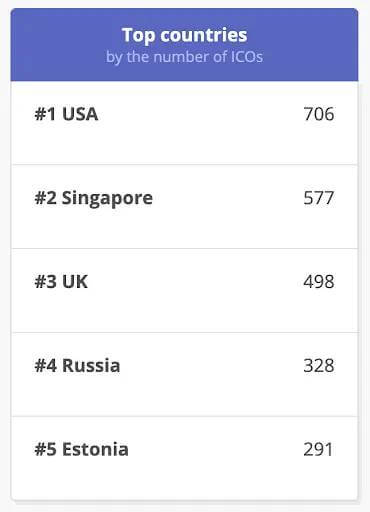370x512 pixels.
Task: Select the UK row in the list
Action: pos(184,291)
